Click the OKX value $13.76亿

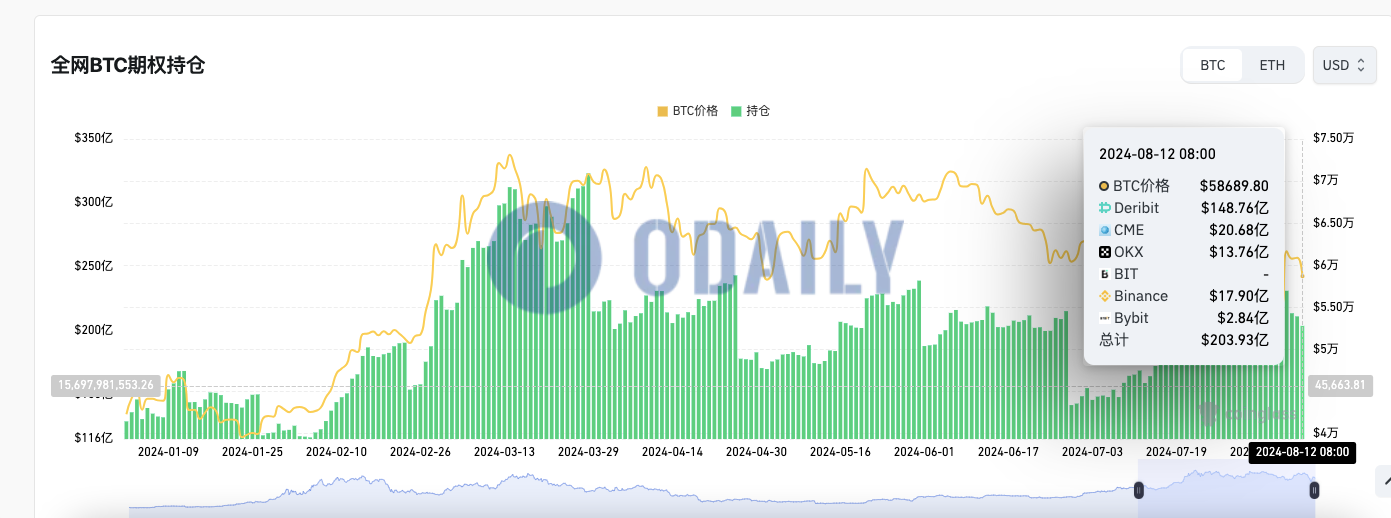(x=1238, y=252)
